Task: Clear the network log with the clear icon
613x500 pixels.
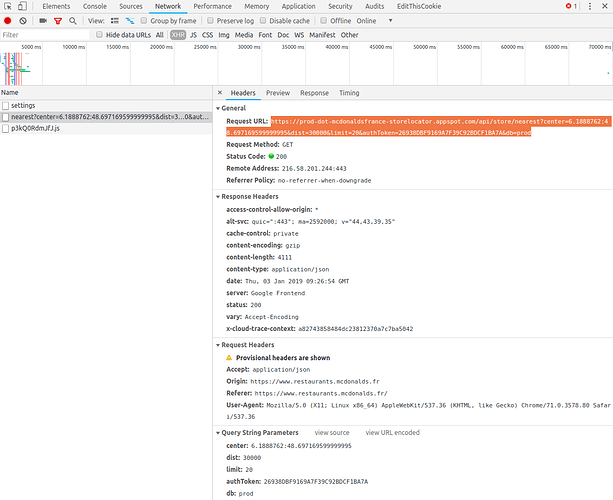Action: point(23,21)
